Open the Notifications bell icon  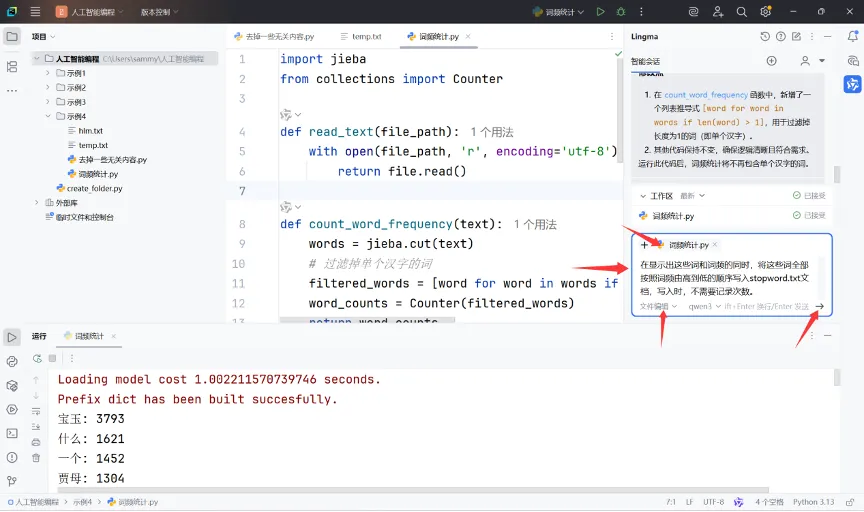coord(852,36)
